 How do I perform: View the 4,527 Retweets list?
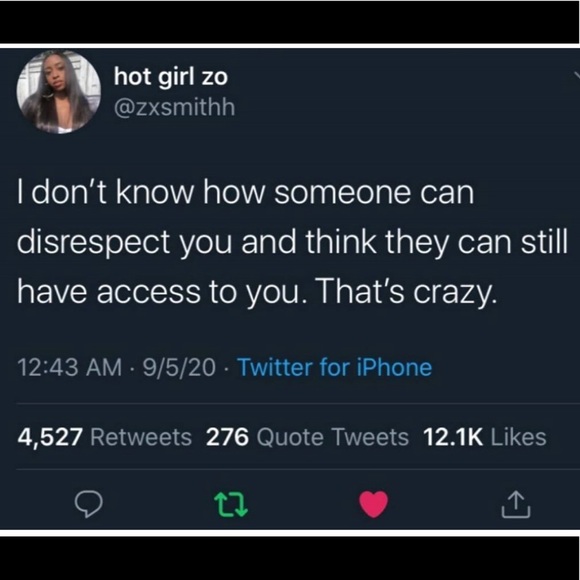[104, 437]
